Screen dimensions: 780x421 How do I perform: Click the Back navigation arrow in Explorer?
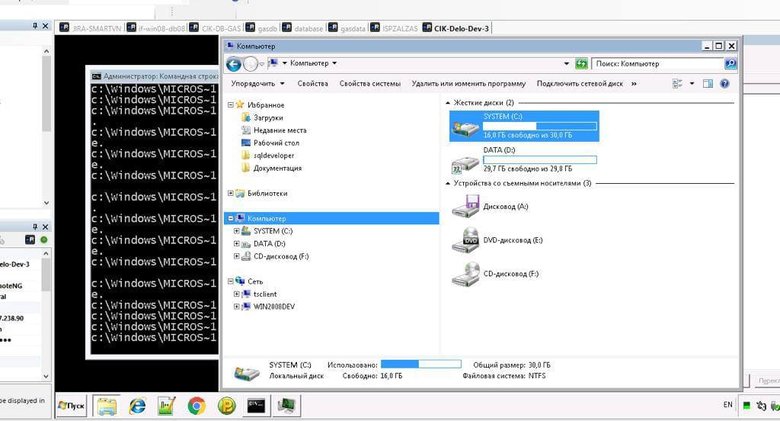pos(233,64)
